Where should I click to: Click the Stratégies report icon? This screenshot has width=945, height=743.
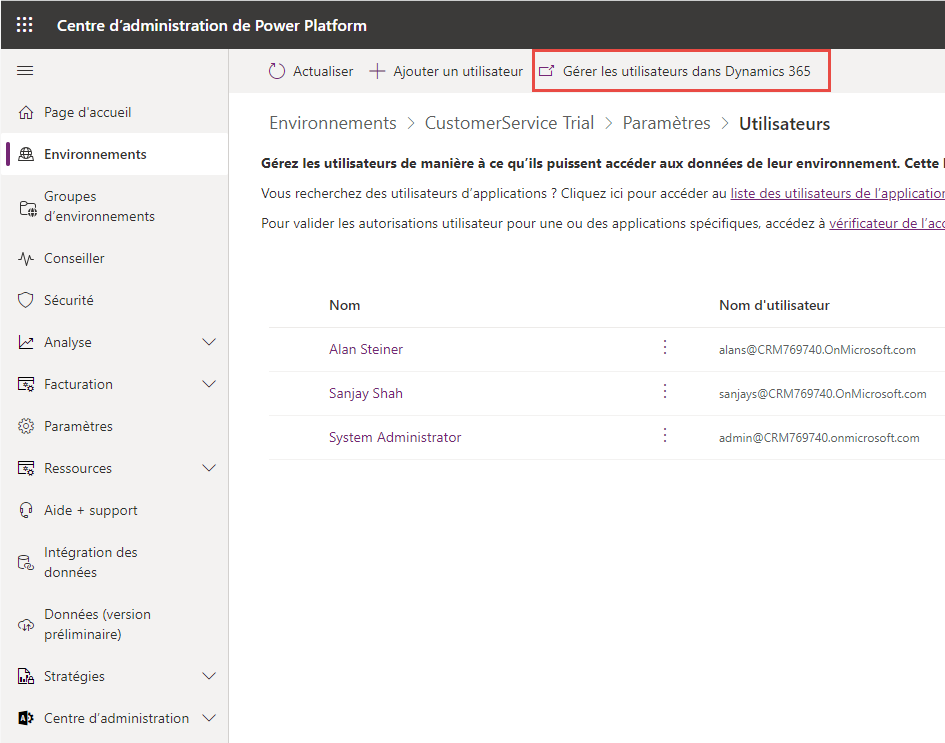26,676
